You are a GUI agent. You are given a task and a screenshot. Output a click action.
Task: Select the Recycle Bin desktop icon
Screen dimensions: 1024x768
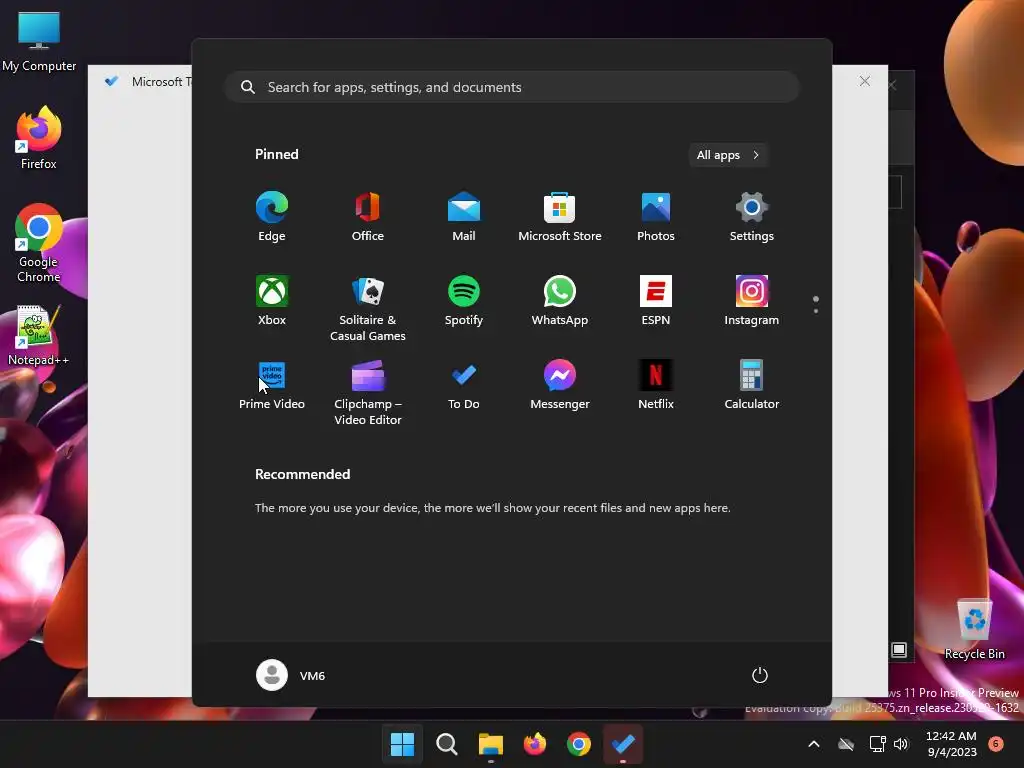click(974, 629)
